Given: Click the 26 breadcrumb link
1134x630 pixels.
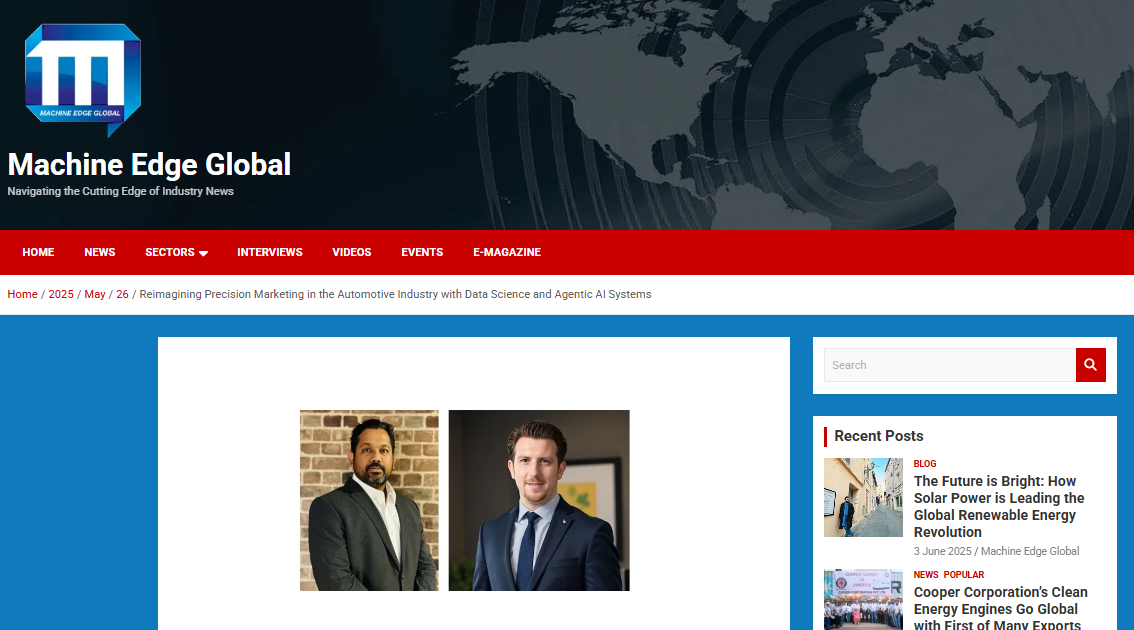Looking at the screenshot, I should point(122,294).
